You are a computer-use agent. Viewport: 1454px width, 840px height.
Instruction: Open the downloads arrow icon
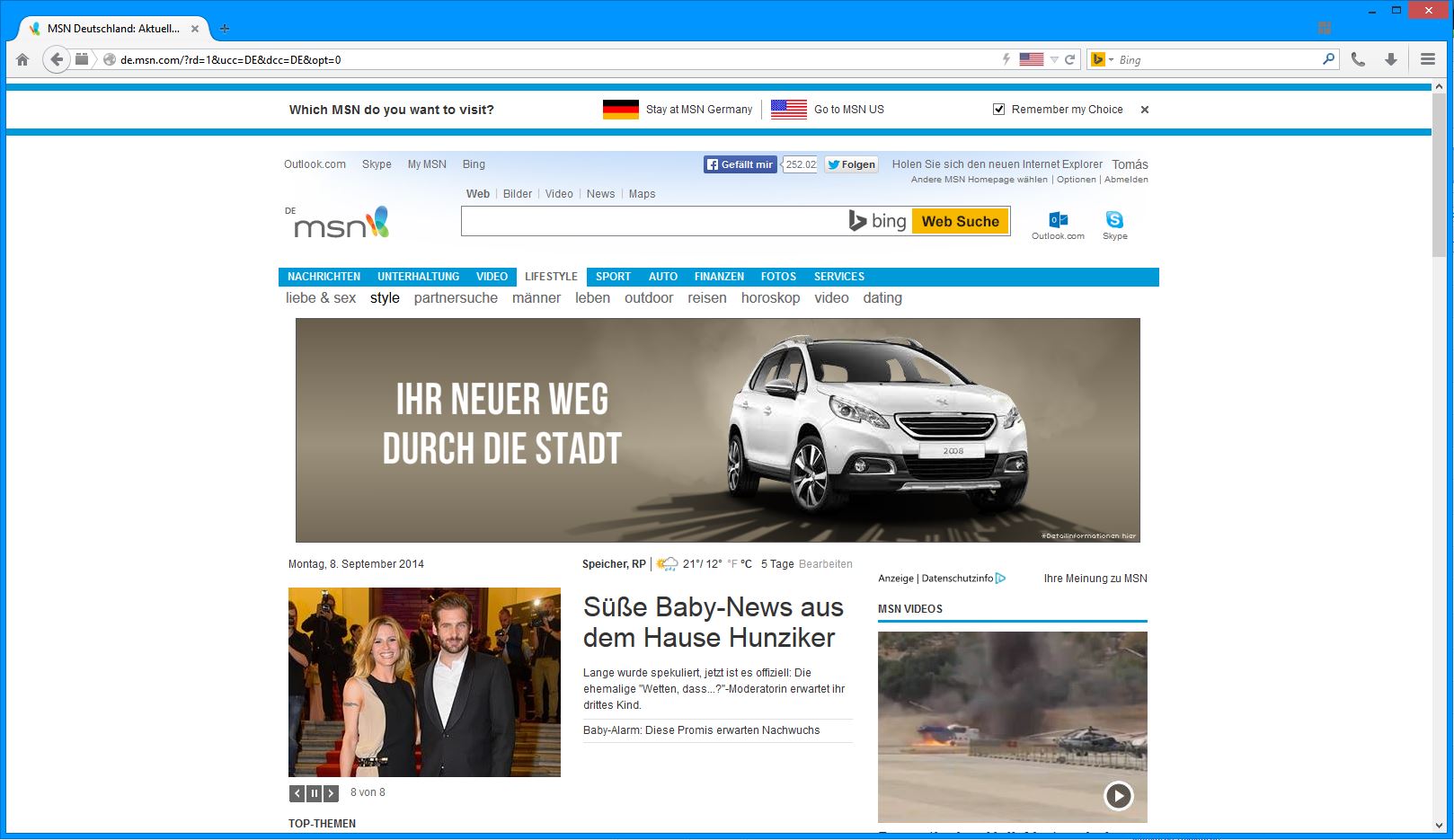1390,59
